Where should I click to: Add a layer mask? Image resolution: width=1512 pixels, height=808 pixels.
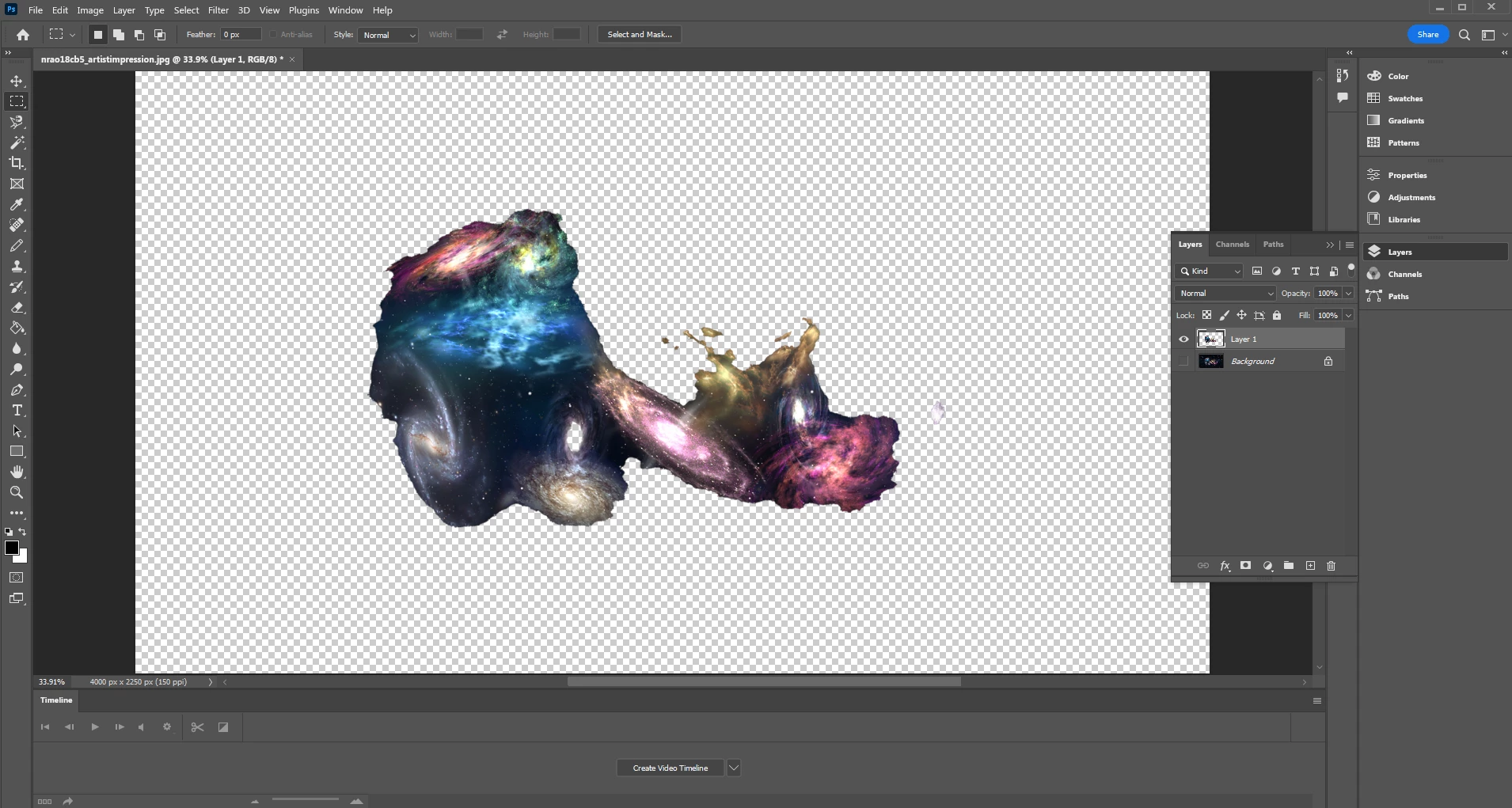click(1245, 566)
